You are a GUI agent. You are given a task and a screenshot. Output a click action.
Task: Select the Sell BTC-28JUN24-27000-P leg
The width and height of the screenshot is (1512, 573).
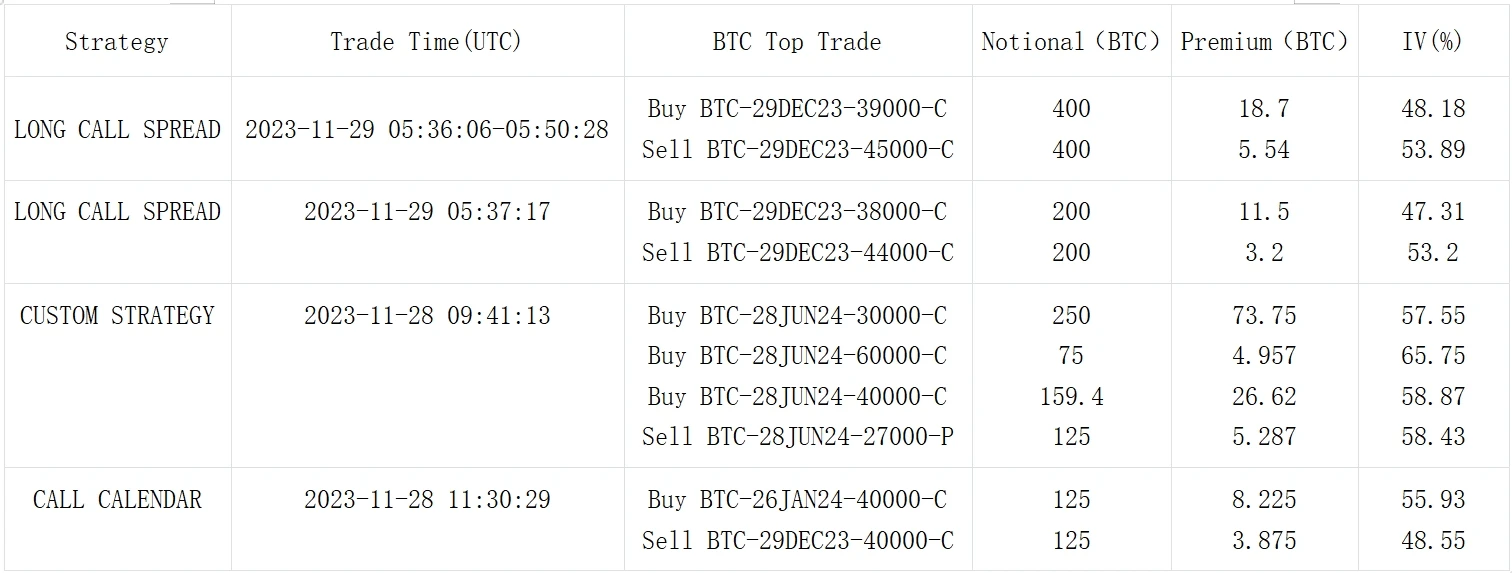(797, 437)
